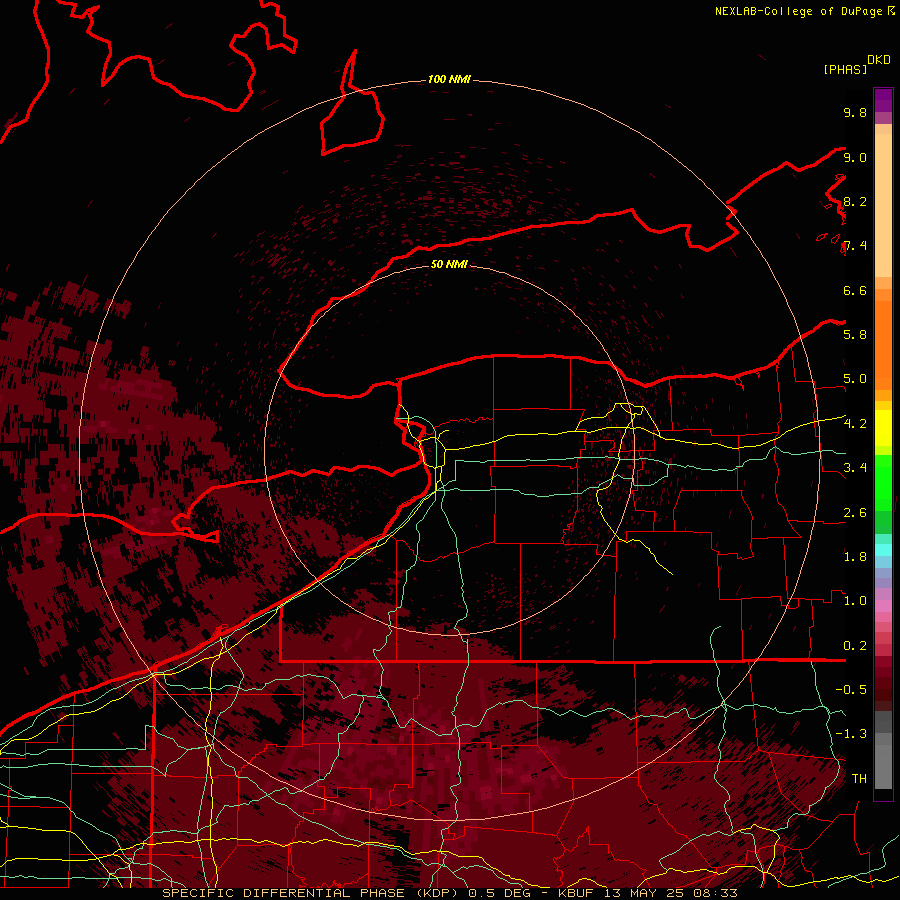
Task: Click the DKD legend heading
Action: click(x=879, y=60)
